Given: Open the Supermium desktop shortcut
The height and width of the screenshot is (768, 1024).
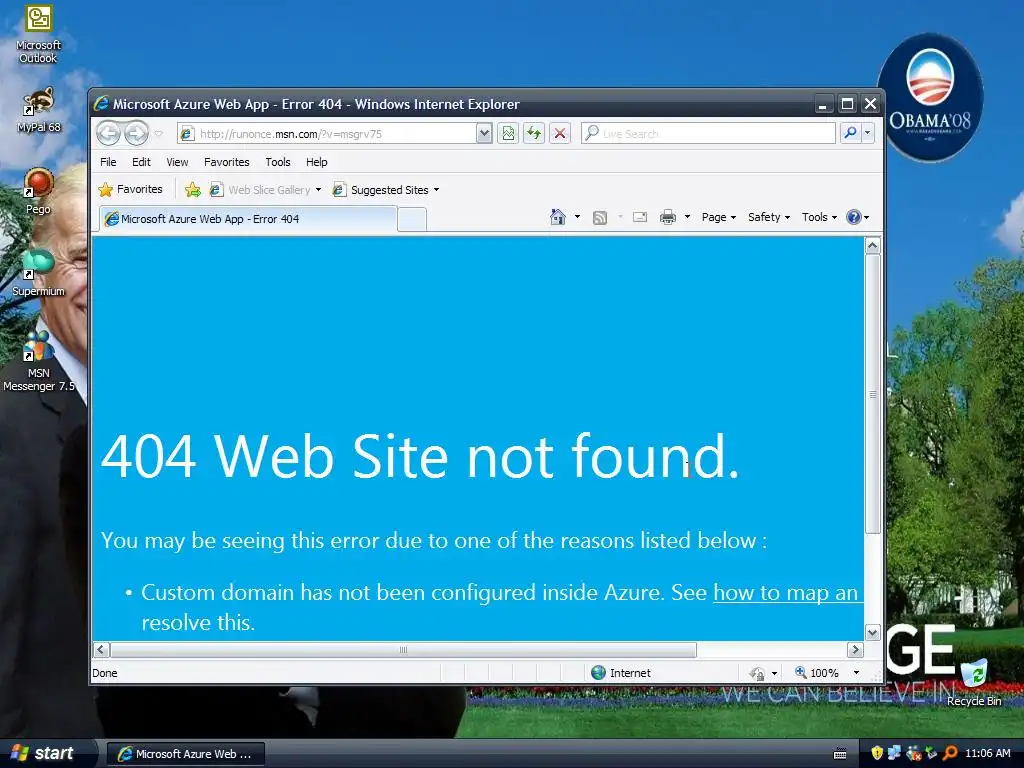Looking at the screenshot, I should click(39, 273).
